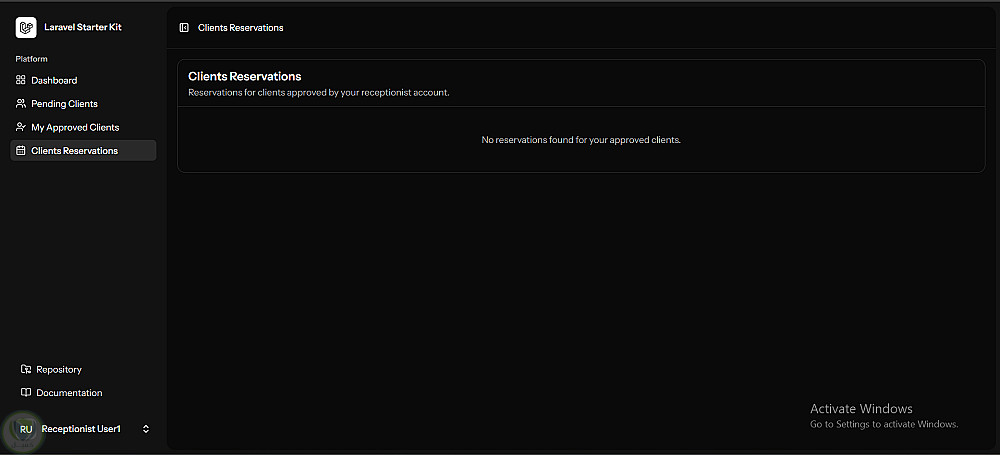Open the Documentation link
1000x455 pixels.
pos(69,393)
